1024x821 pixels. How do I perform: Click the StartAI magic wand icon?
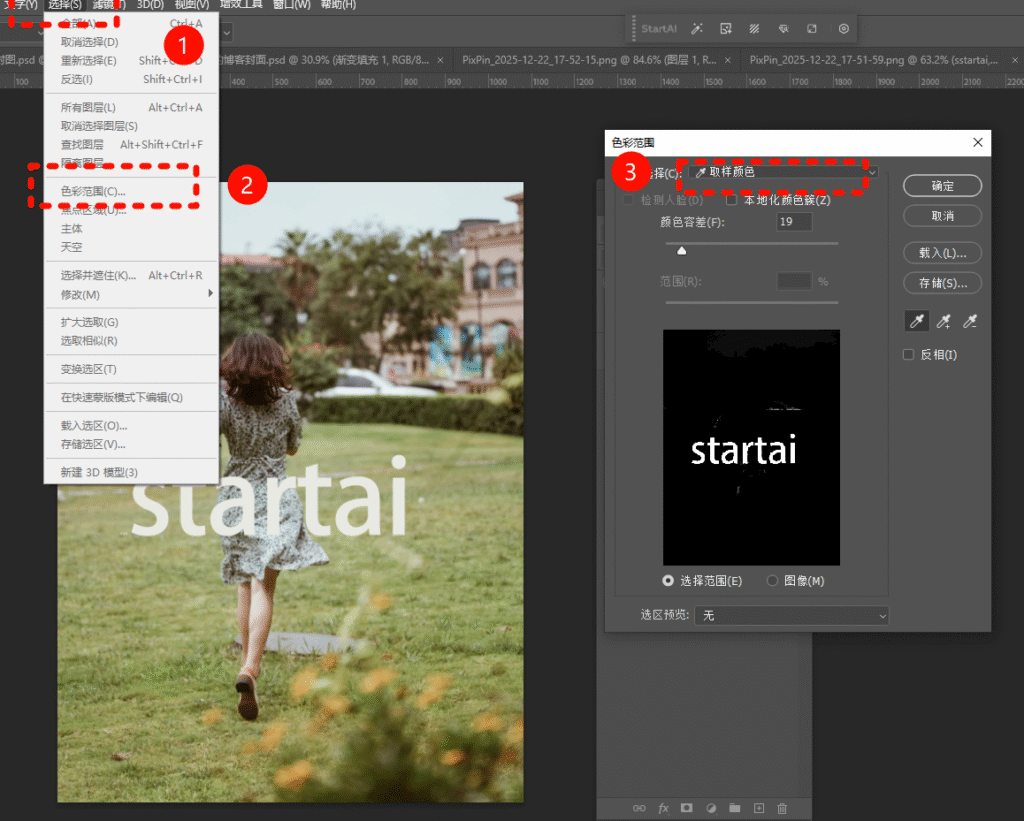[697, 29]
